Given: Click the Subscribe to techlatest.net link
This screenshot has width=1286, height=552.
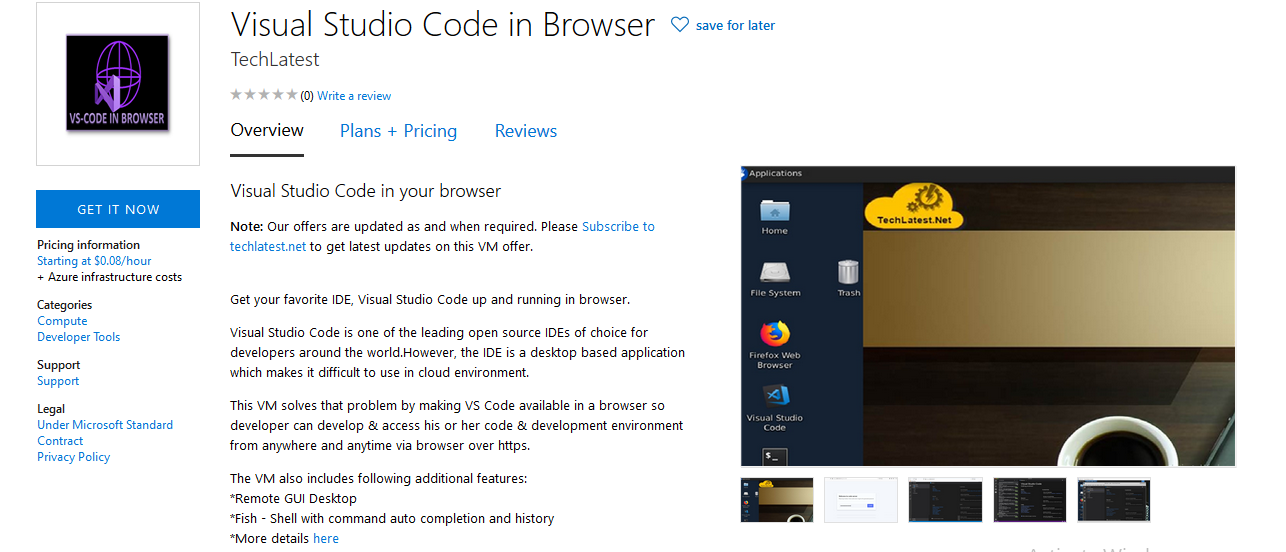Looking at the screenshot, I should click(442, 236).
